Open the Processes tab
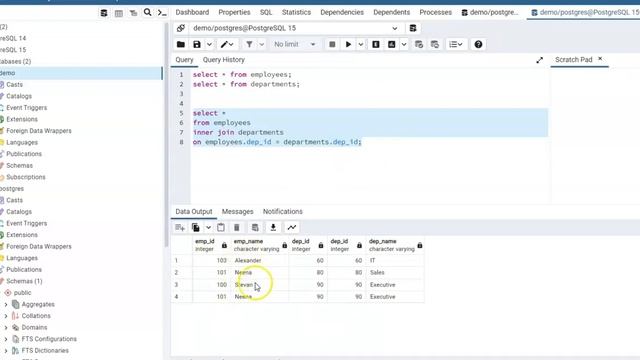640x360 pixels. point(436,12)
